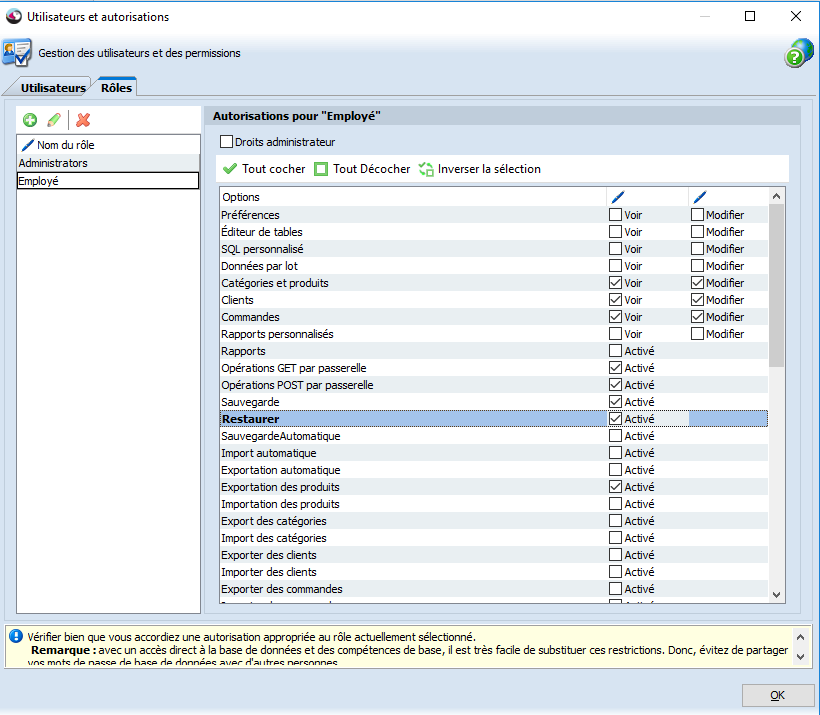Check Modifier for Rapports personnalisés

pos(697,334)
